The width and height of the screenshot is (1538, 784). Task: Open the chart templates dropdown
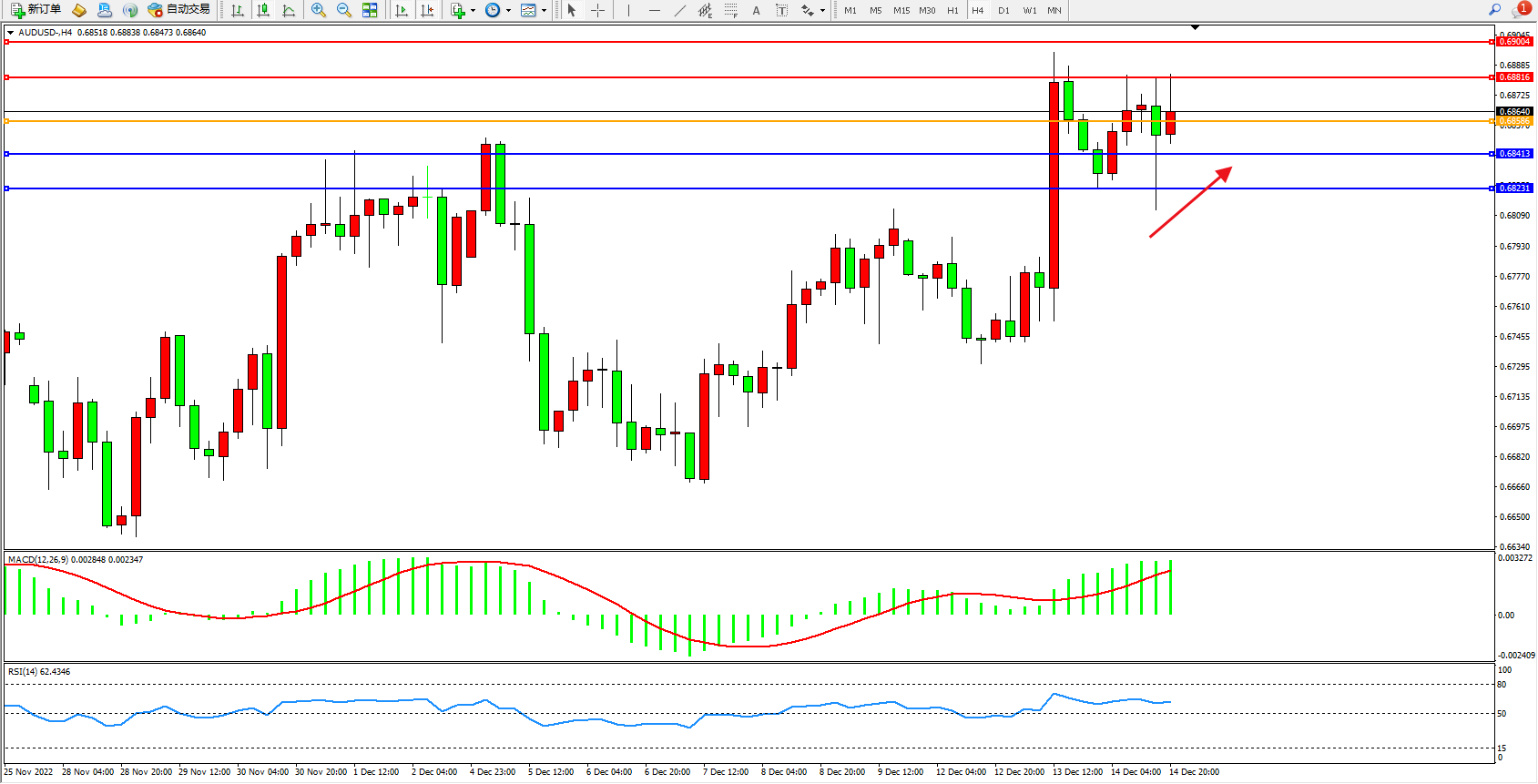tap(544, 11)
